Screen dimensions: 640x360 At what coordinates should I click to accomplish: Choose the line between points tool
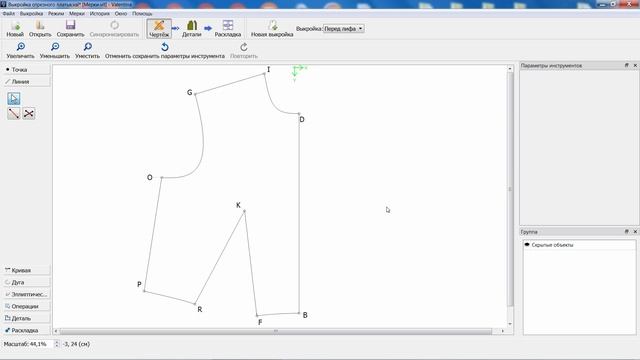[x=13, y=113]
